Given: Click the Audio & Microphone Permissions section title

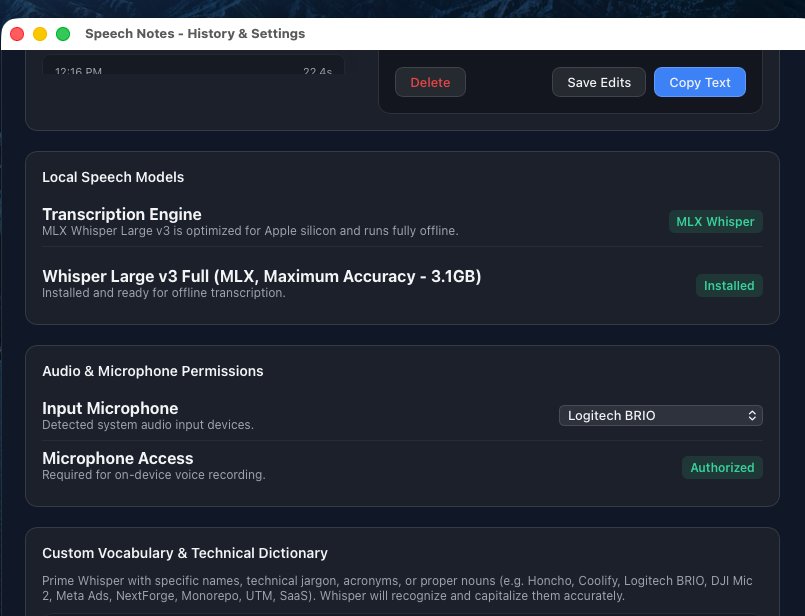Looking at the screenshot, I should click(152, 371).
